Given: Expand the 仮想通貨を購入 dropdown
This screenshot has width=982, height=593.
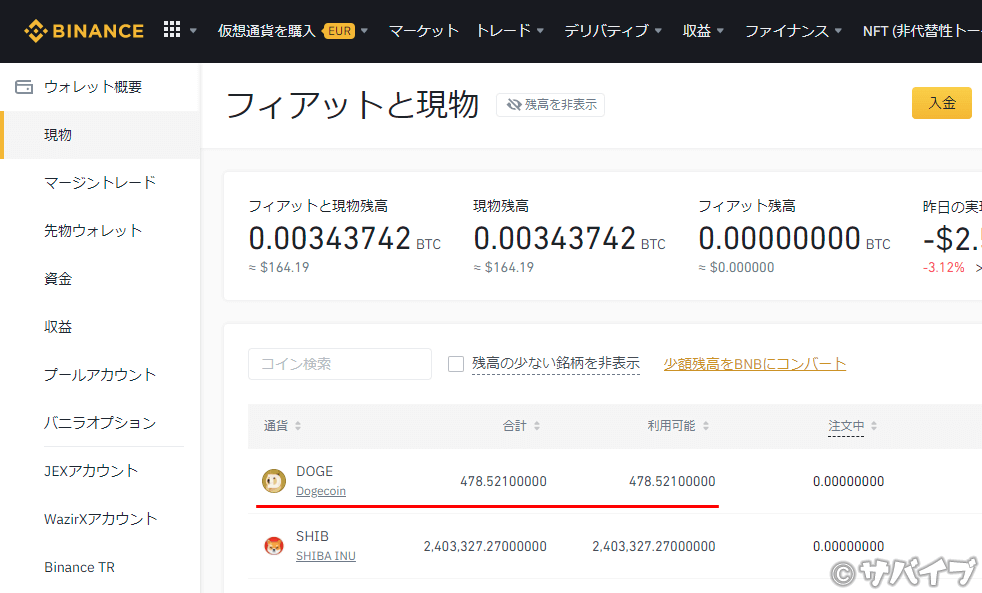Looking at the screenshot, I should [x=364, y=31].
